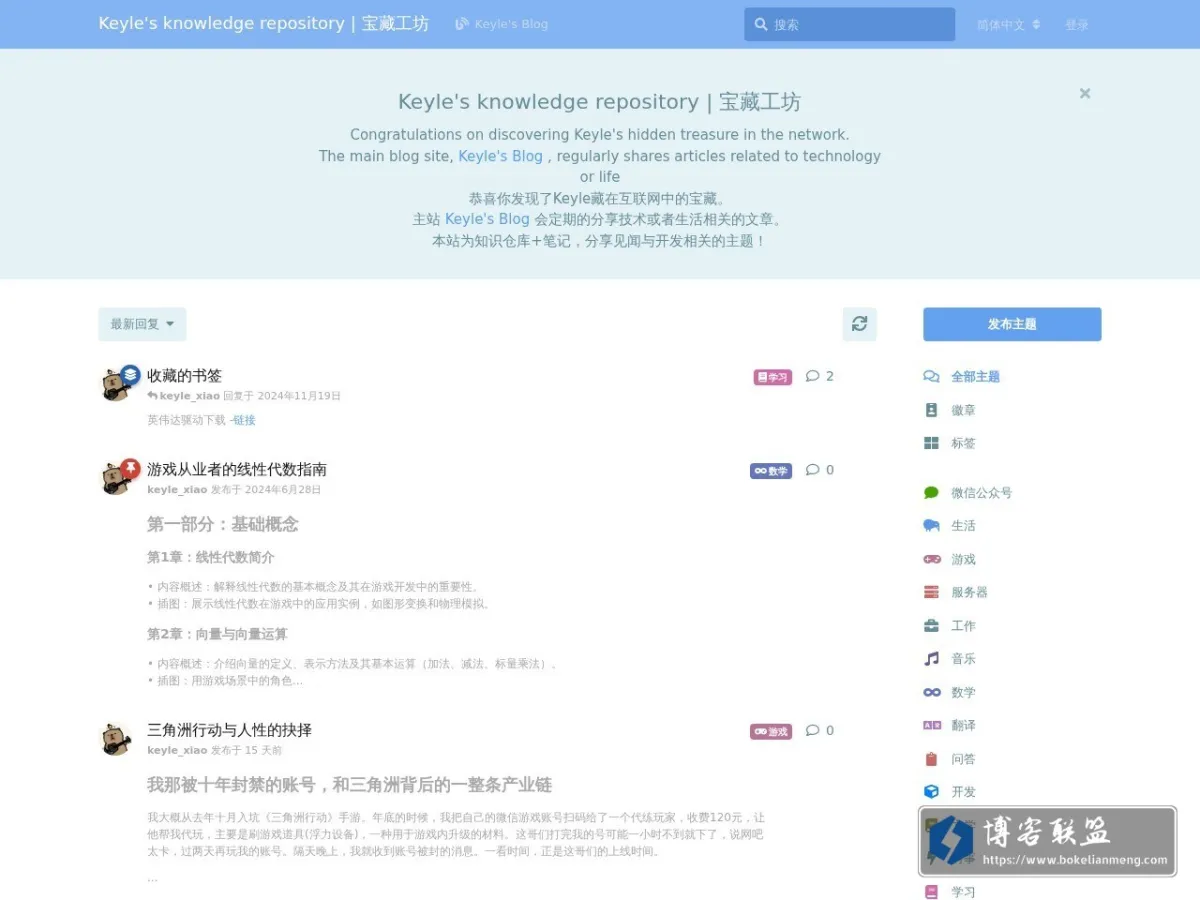This screenshot has height=900, width=1200.
Task: Close the welcome banner with the X
Action: pos(1085,93)
